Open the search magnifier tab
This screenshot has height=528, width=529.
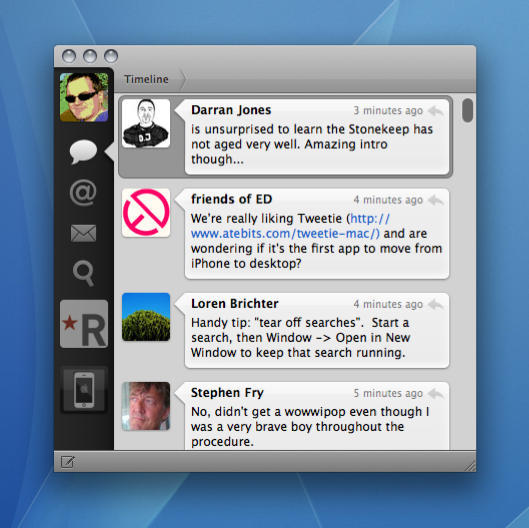[x=83, y=273]
